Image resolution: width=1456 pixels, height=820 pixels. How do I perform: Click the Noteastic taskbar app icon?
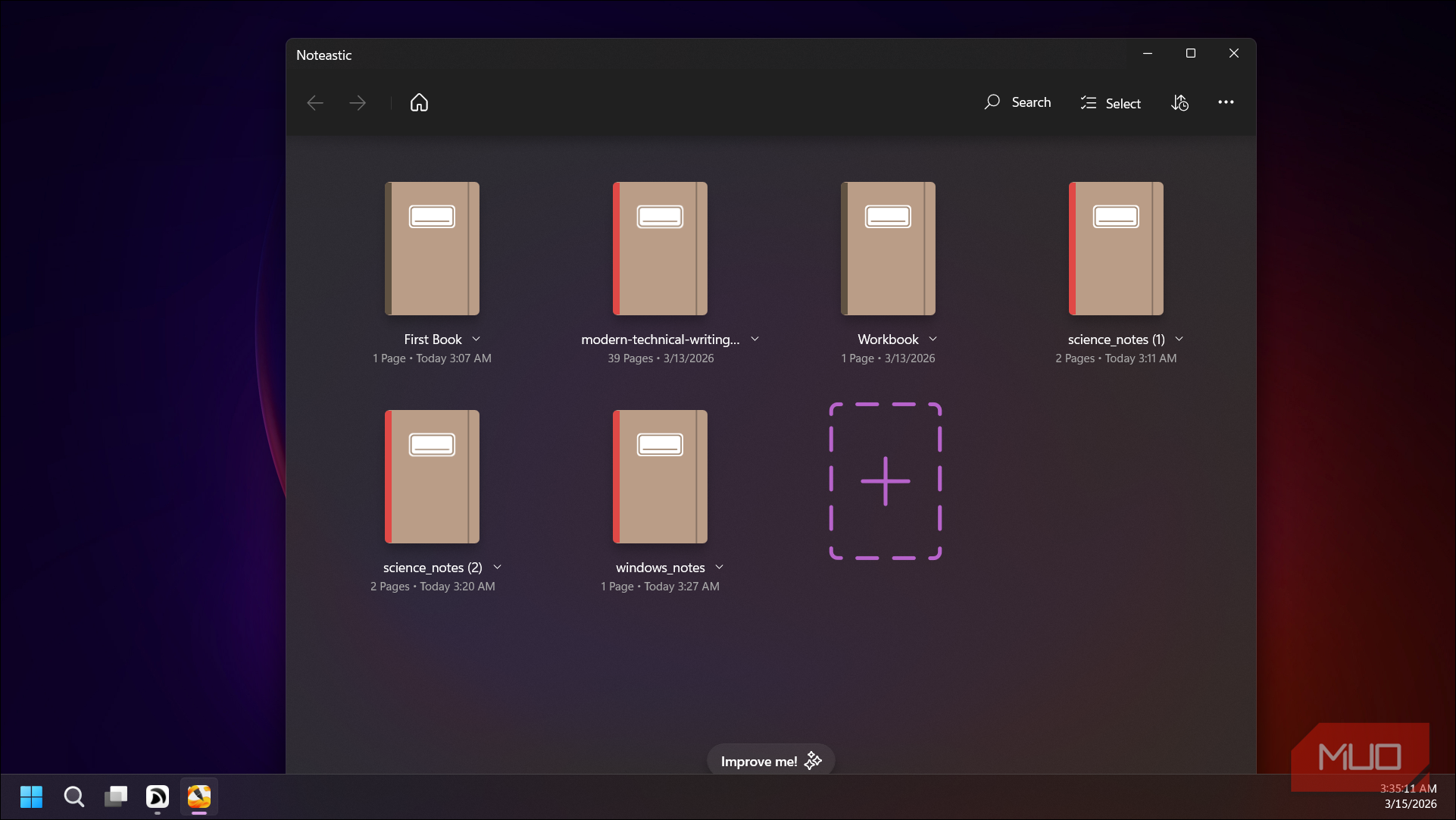(x=199, y=797)
